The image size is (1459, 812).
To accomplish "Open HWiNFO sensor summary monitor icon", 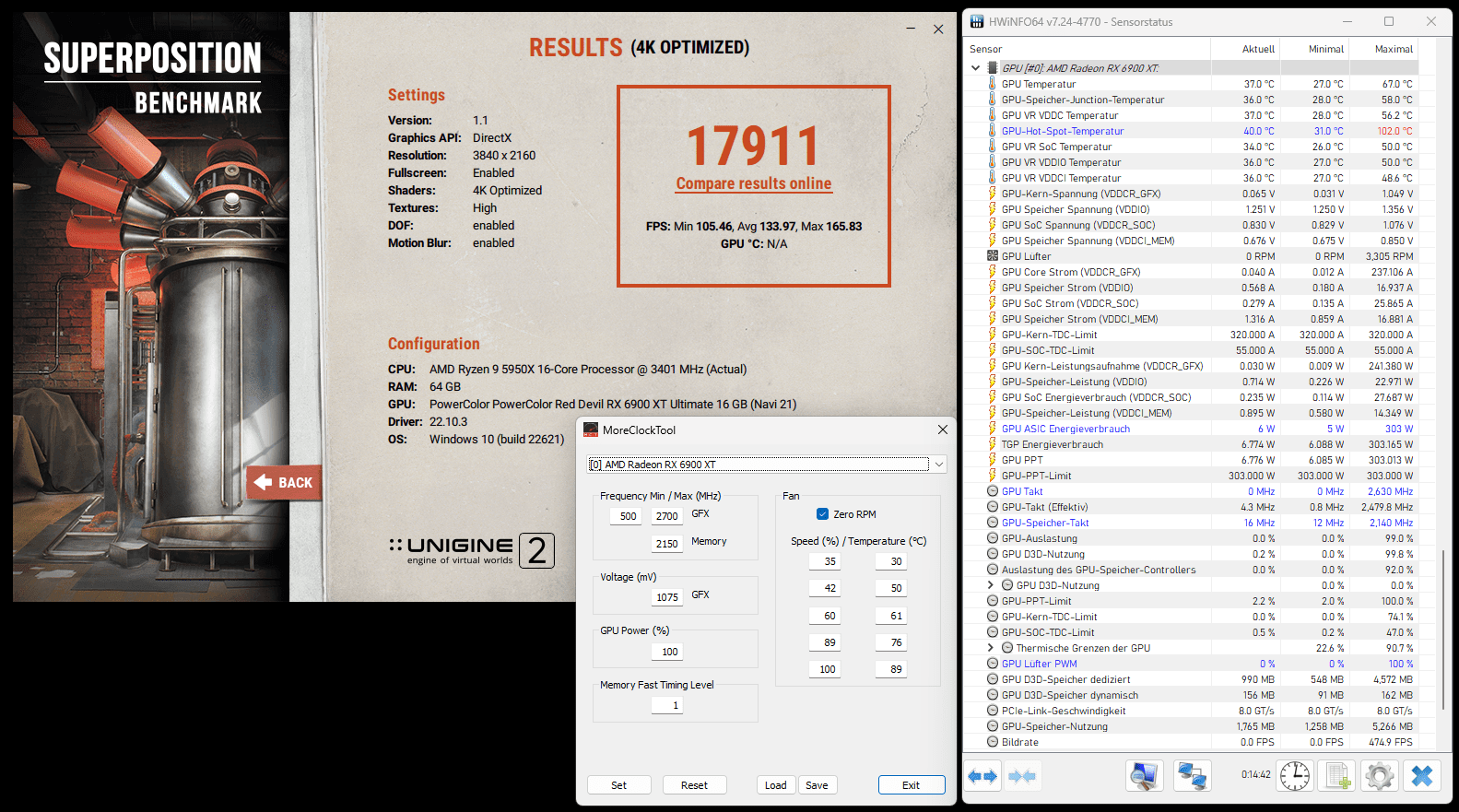I will (x=1144, y=776).
